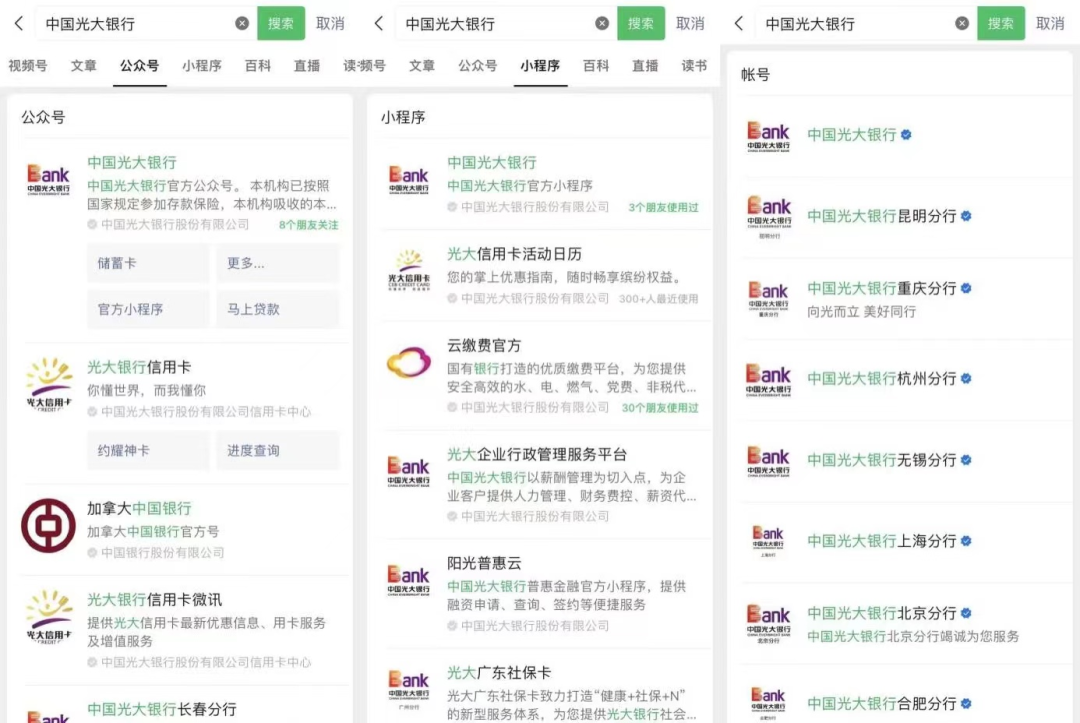Tap the green 搜索 button in left panel
The height and width of the screenshot is (723, 1080).
[x=281, y=23]
